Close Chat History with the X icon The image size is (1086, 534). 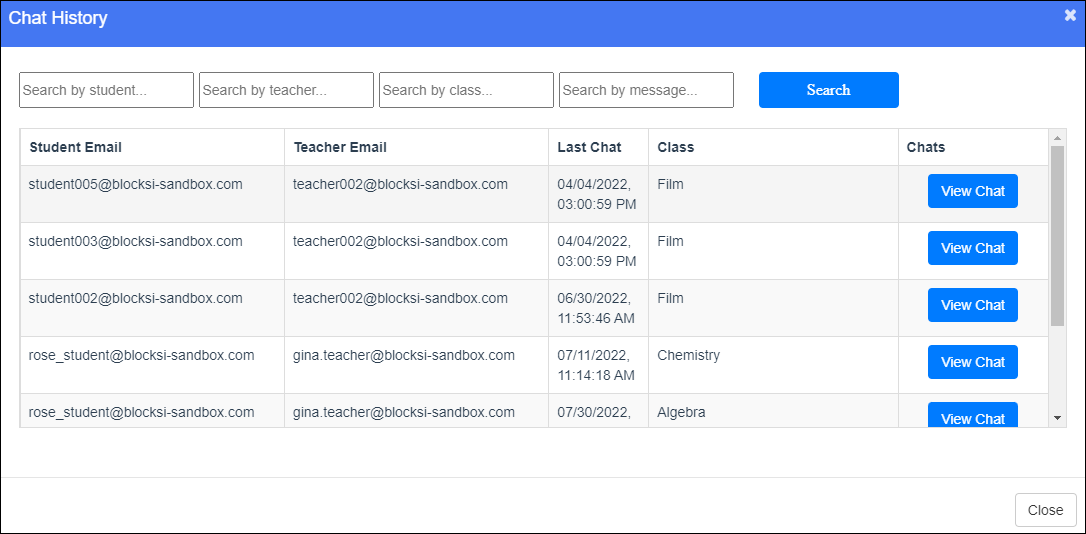1070,16
